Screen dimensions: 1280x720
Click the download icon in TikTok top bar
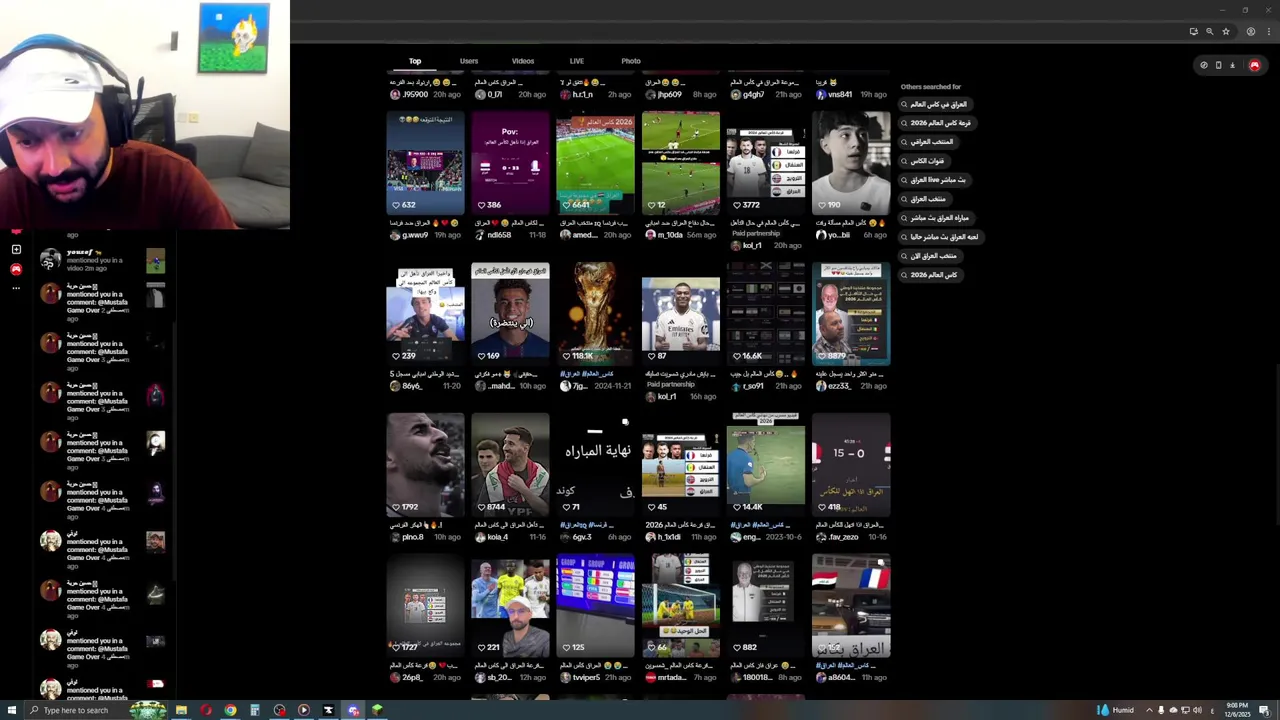1232,65
